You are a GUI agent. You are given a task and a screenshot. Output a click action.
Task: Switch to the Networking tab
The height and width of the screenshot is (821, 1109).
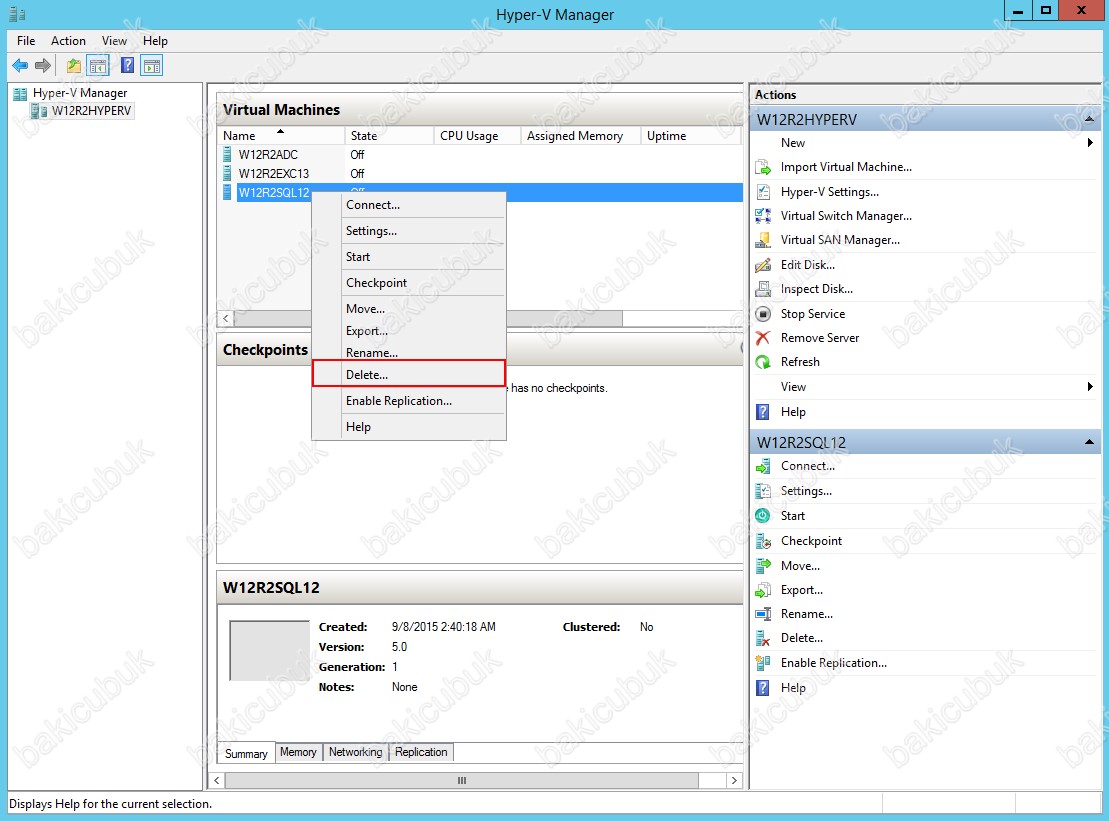pyautogui.click(x=356, y=752)
